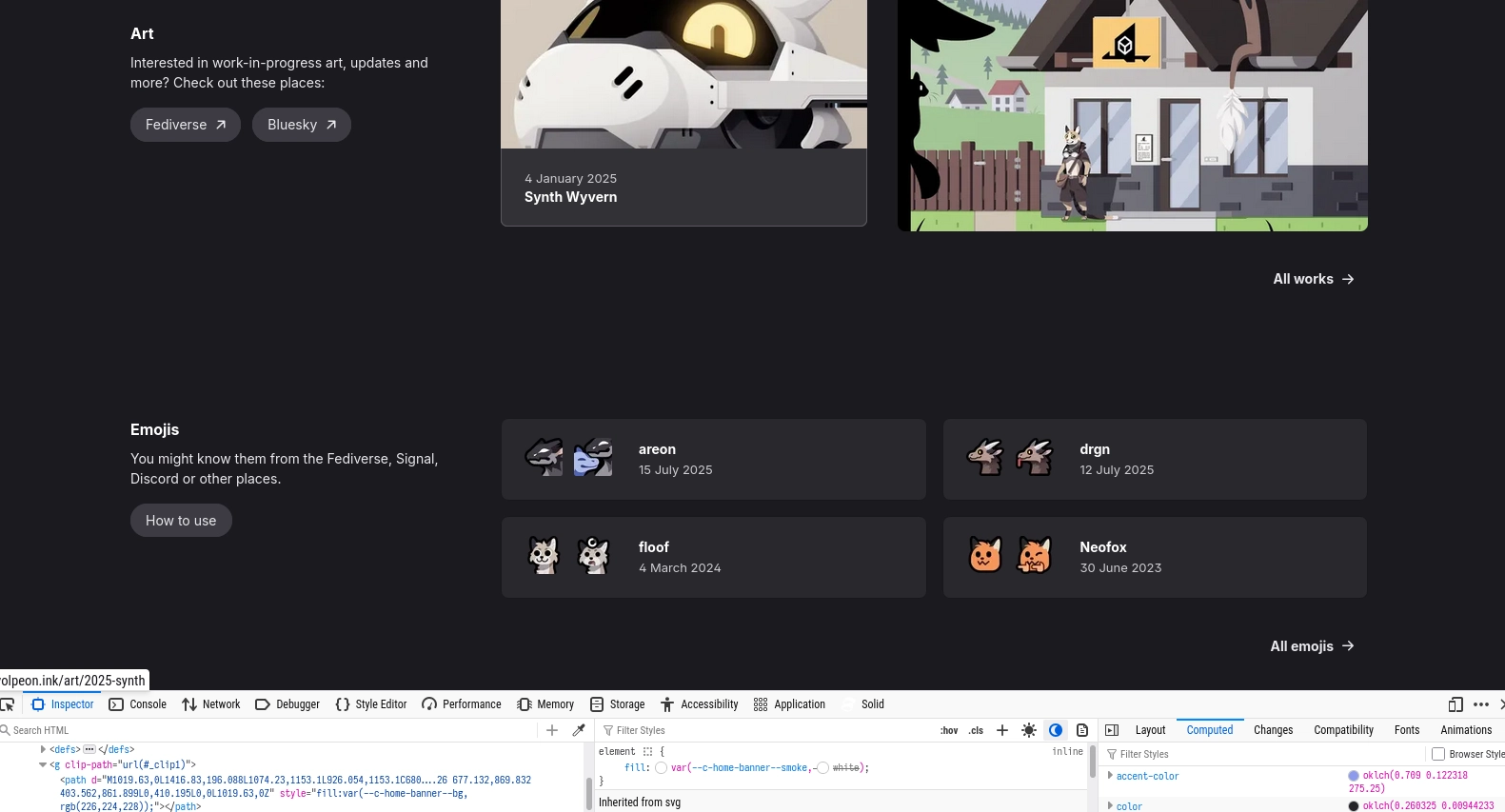Create a new node with plus icon
The image size is (1505, 812).
[x=552, y=730]
